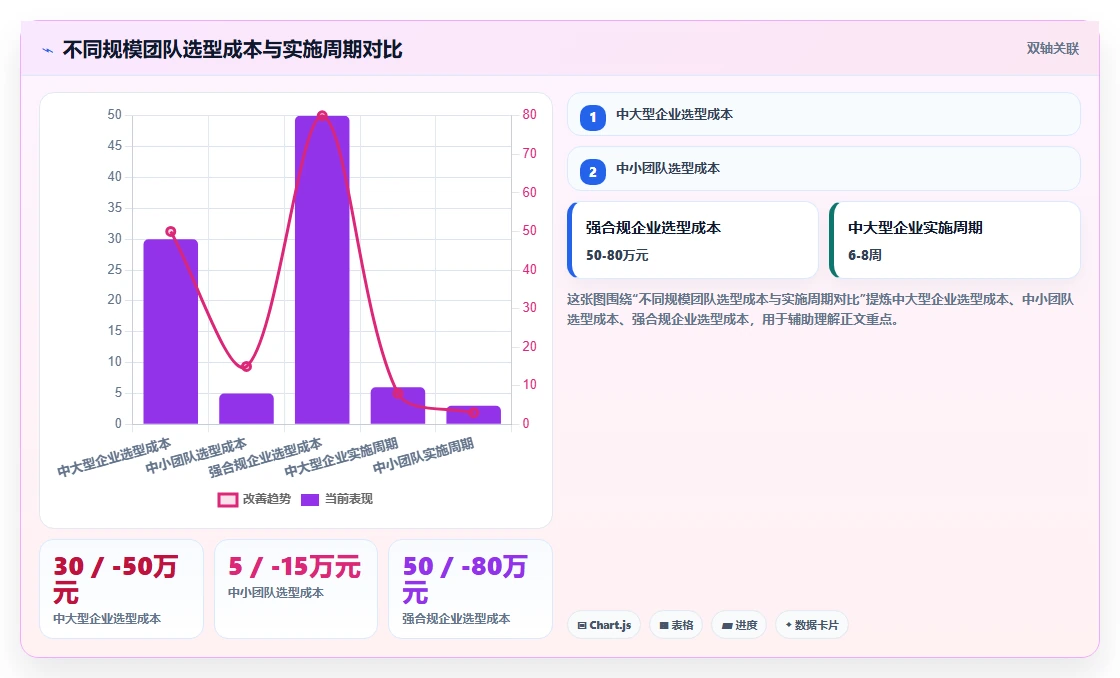Click the 中大型企业实施周期 x-axis label

[x=341, y=458]
